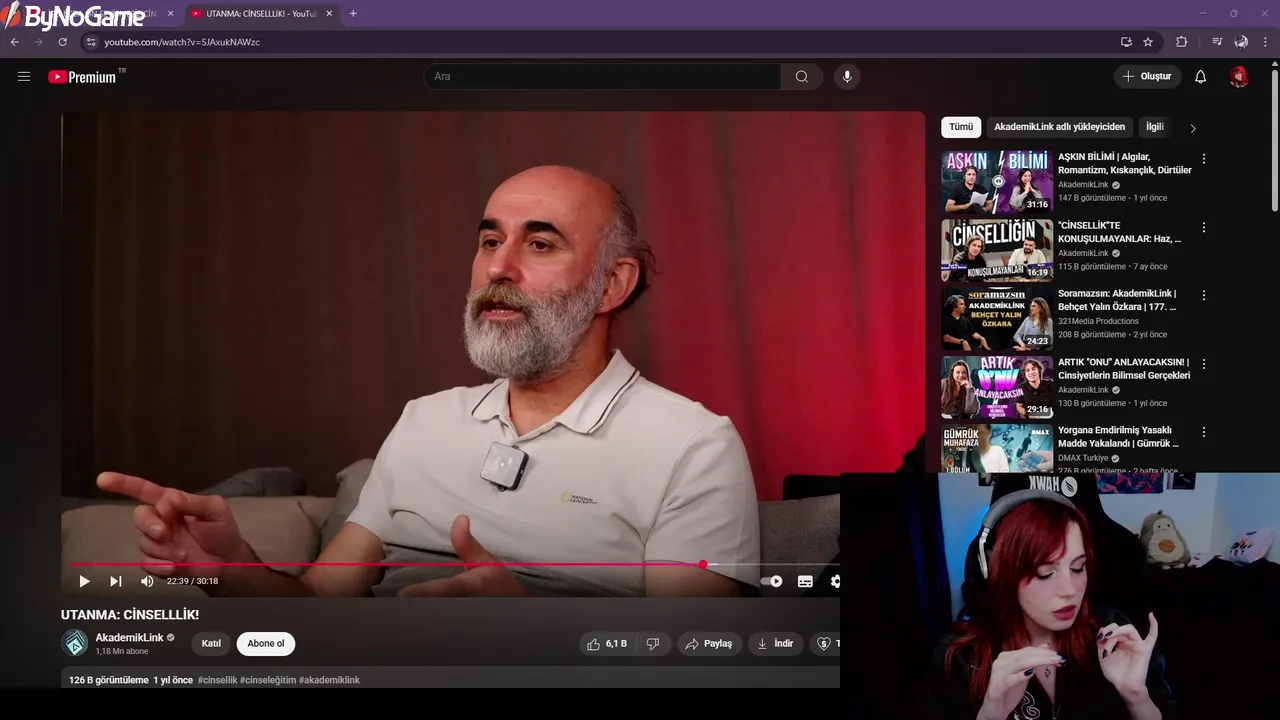Screen dimensions: 1280x720
Task: Open options for "CİNSELLİK"TE KONUŞULMAYANLAR video
Action: coord(1204,227)
